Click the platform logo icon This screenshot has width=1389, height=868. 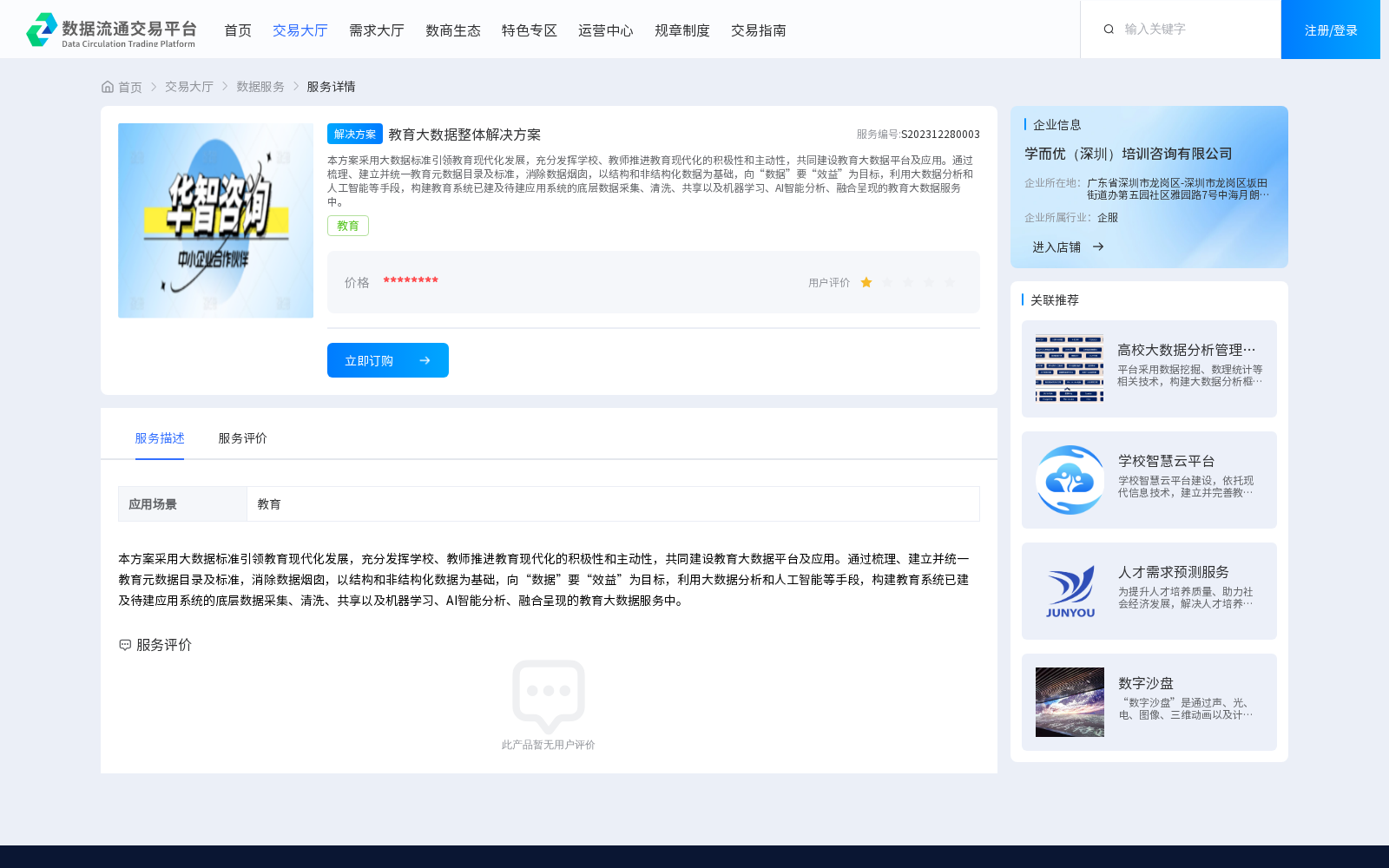point(42,30)
